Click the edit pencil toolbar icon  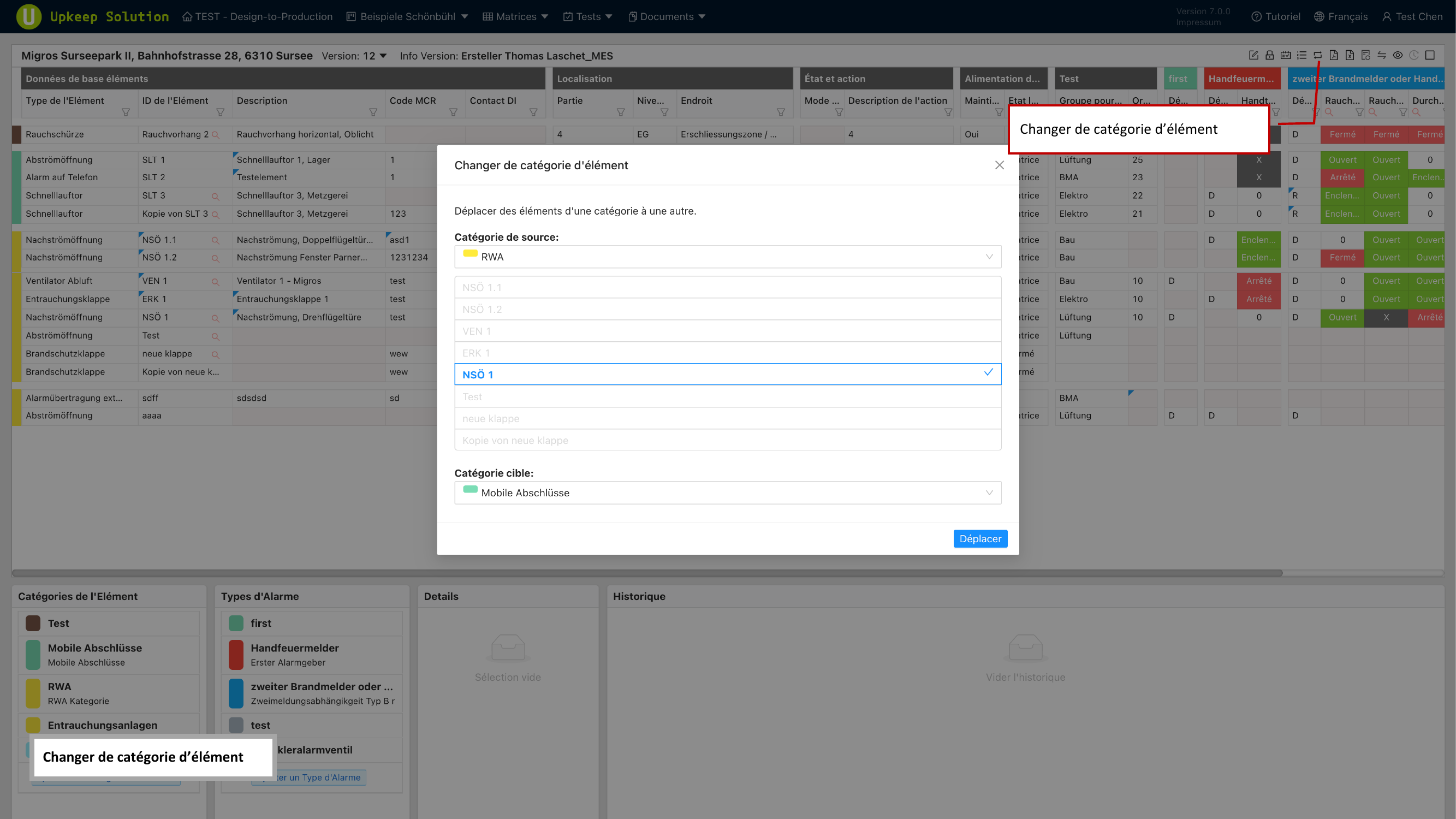coord(1253,55)
